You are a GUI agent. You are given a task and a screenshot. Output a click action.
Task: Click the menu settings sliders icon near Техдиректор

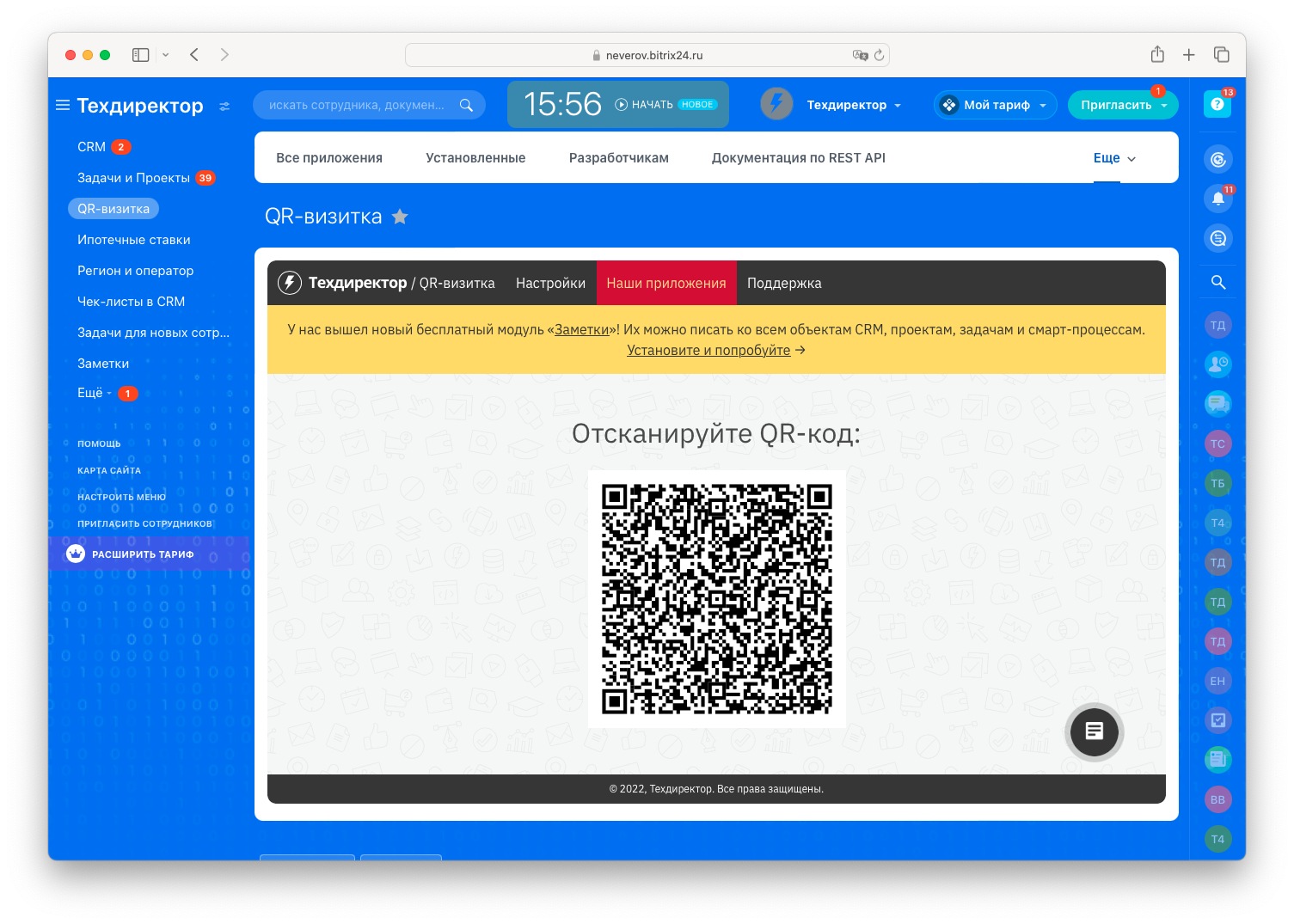[224, 107]
